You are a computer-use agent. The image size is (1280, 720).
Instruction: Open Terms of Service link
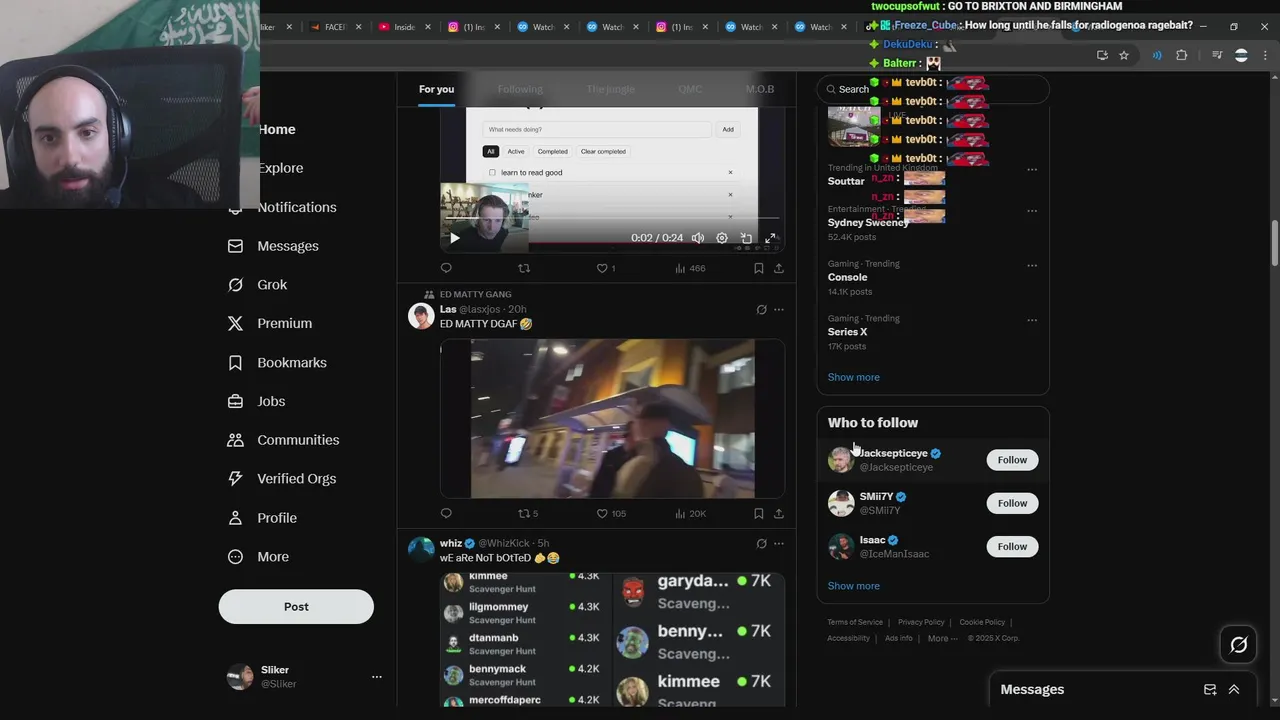click(855, 622)
